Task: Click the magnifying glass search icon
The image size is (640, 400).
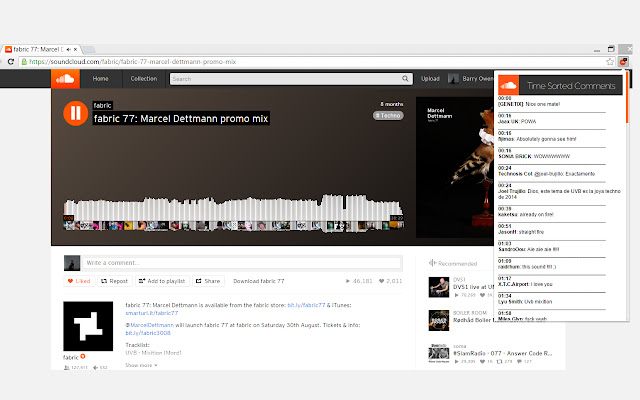Action: coord(405,79)
